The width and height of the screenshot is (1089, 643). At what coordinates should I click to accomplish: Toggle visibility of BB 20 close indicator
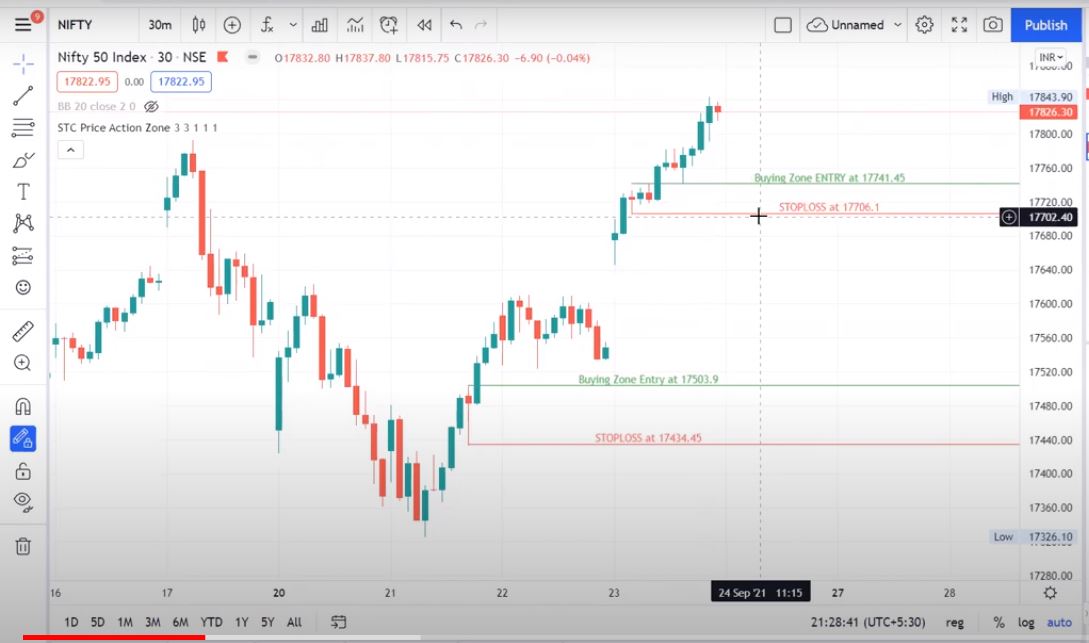point(151,106)
